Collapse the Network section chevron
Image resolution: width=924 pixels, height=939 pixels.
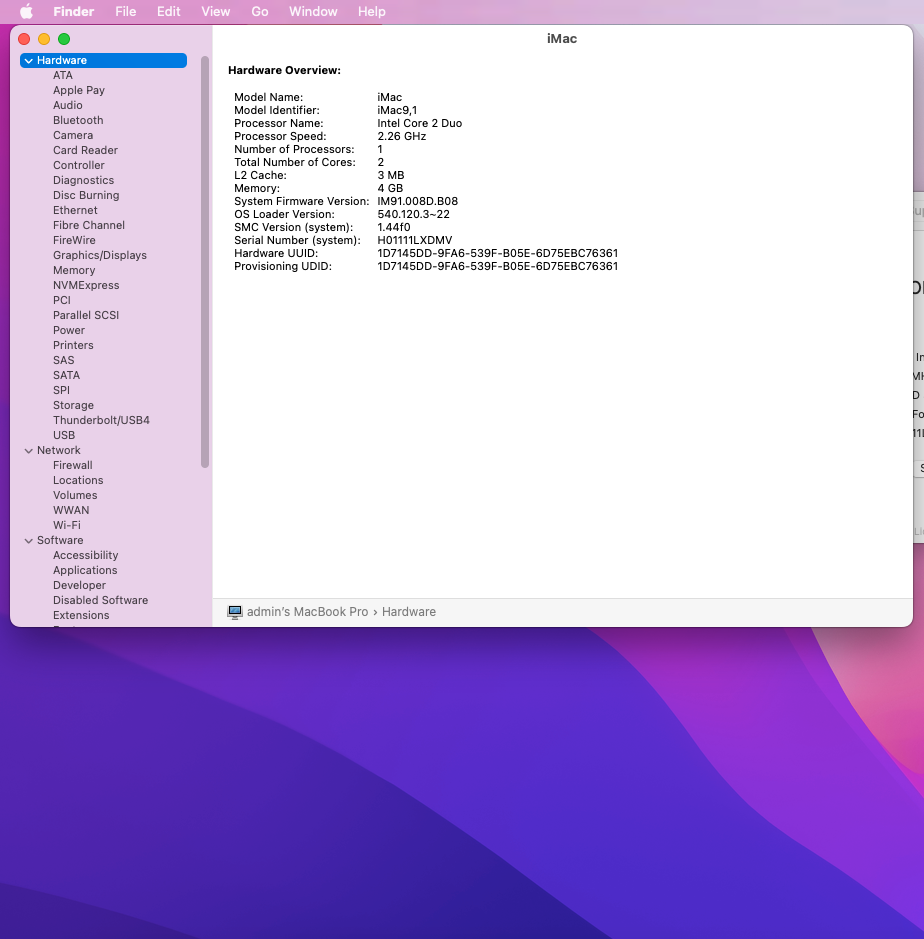click(x=28, y=450)
